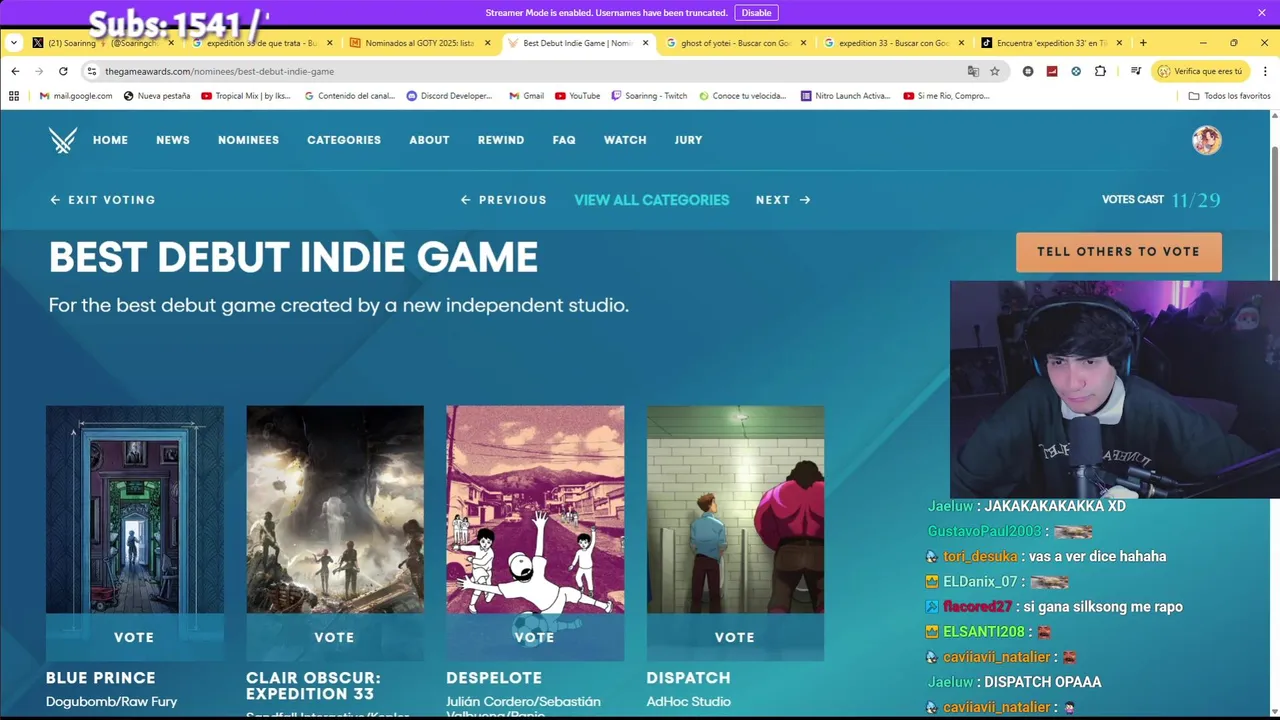Open mail.google.com bookmark
The height and width of the screenshot is (720, 1280).
click(x=76, y=96)
